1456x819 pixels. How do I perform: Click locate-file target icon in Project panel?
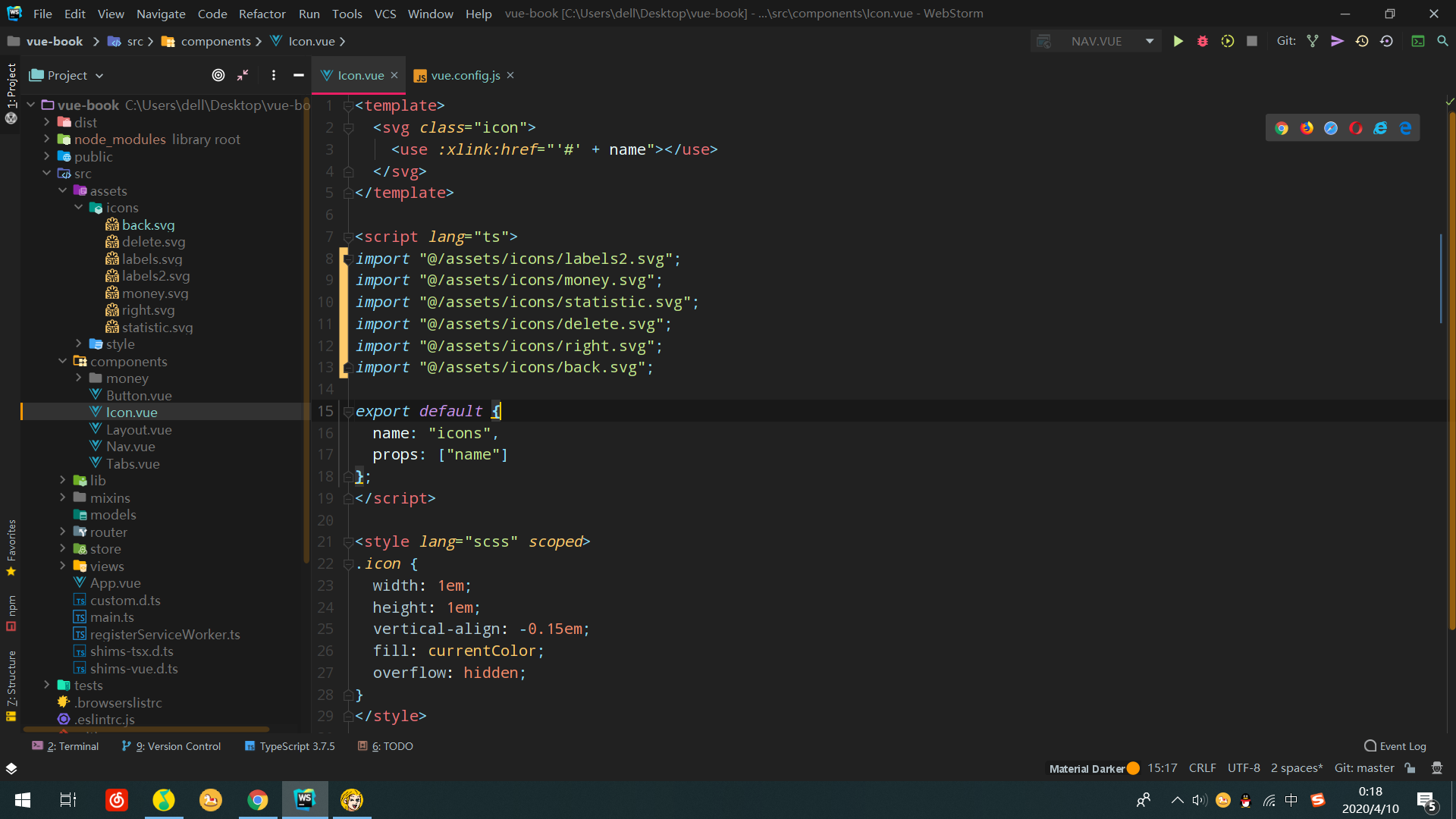(x=218, y=75)
